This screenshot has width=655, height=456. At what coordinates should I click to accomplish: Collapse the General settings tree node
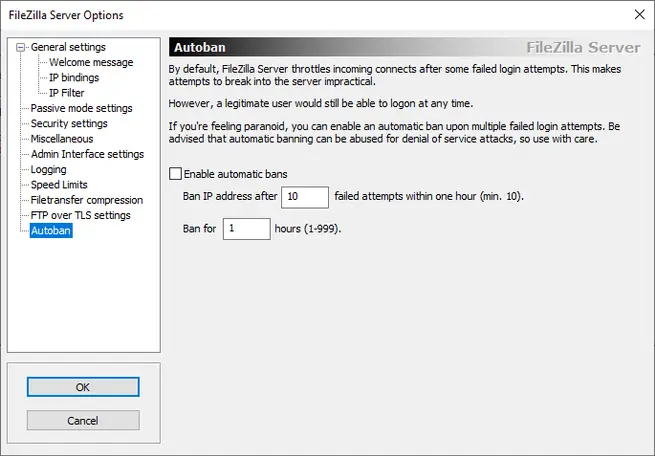pos(22,47)
